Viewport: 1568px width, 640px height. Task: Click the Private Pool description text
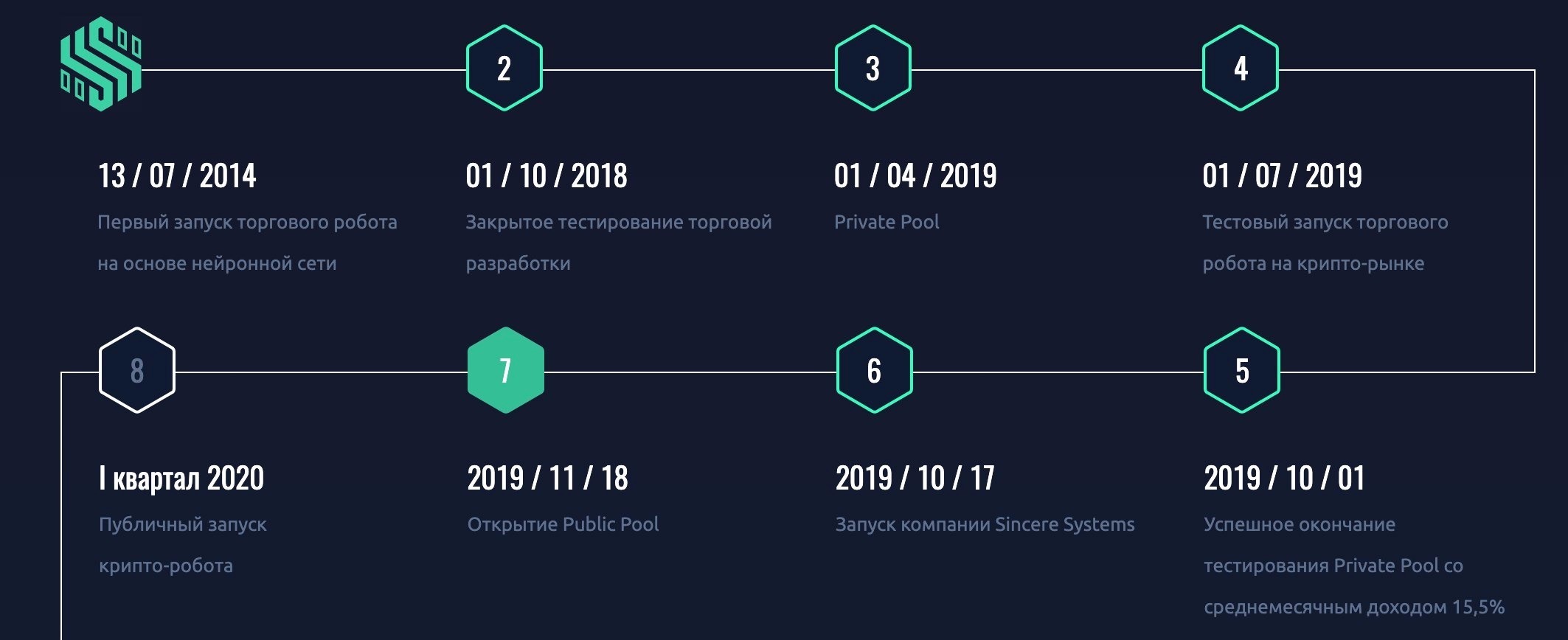pos(887,222)
